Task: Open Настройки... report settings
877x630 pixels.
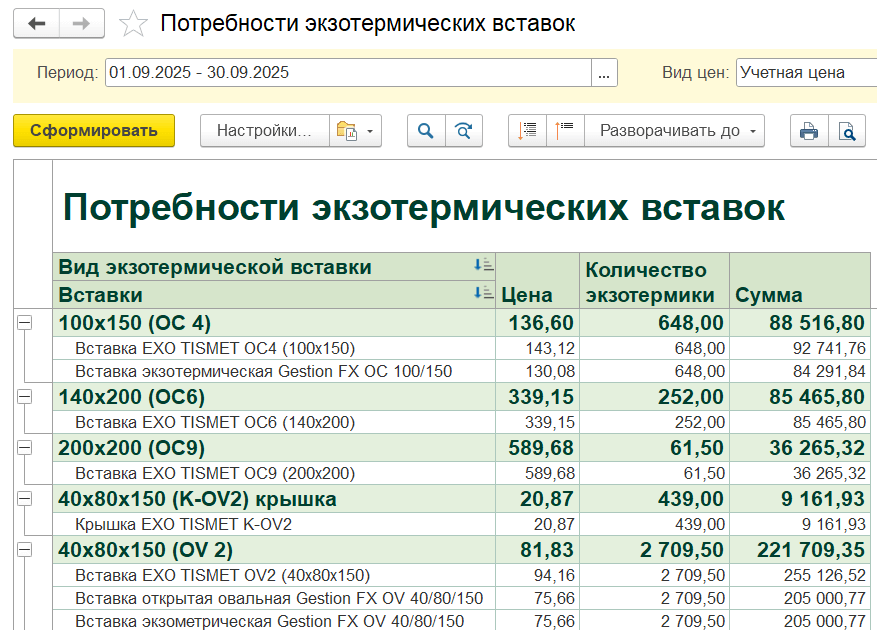Action: (265, 131)
